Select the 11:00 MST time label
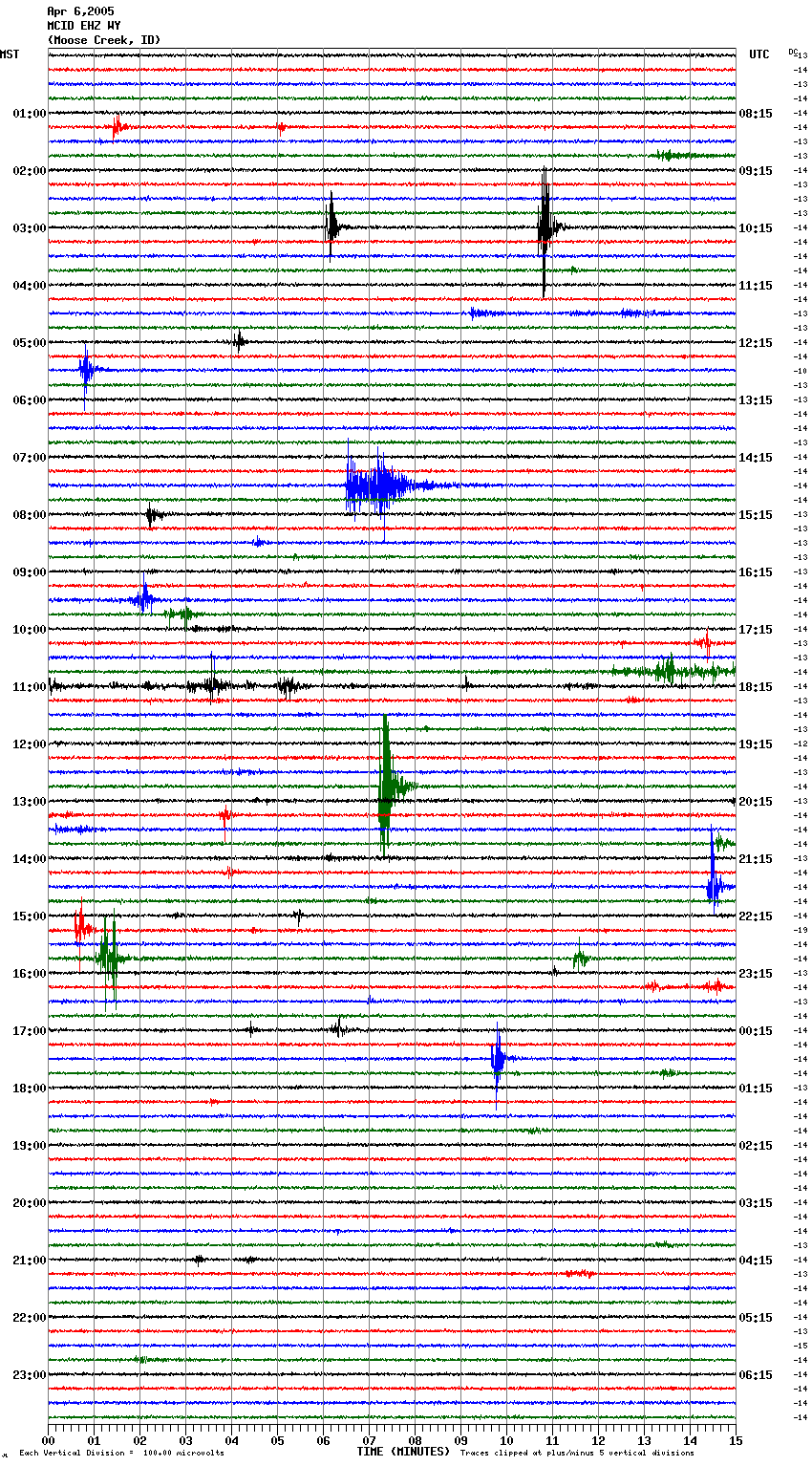This screenshot has height=1466, width=812. click(x=29, y=687)
